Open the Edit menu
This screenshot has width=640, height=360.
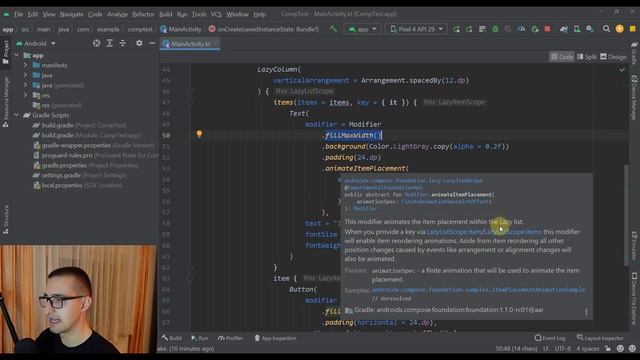pos(33,14)
